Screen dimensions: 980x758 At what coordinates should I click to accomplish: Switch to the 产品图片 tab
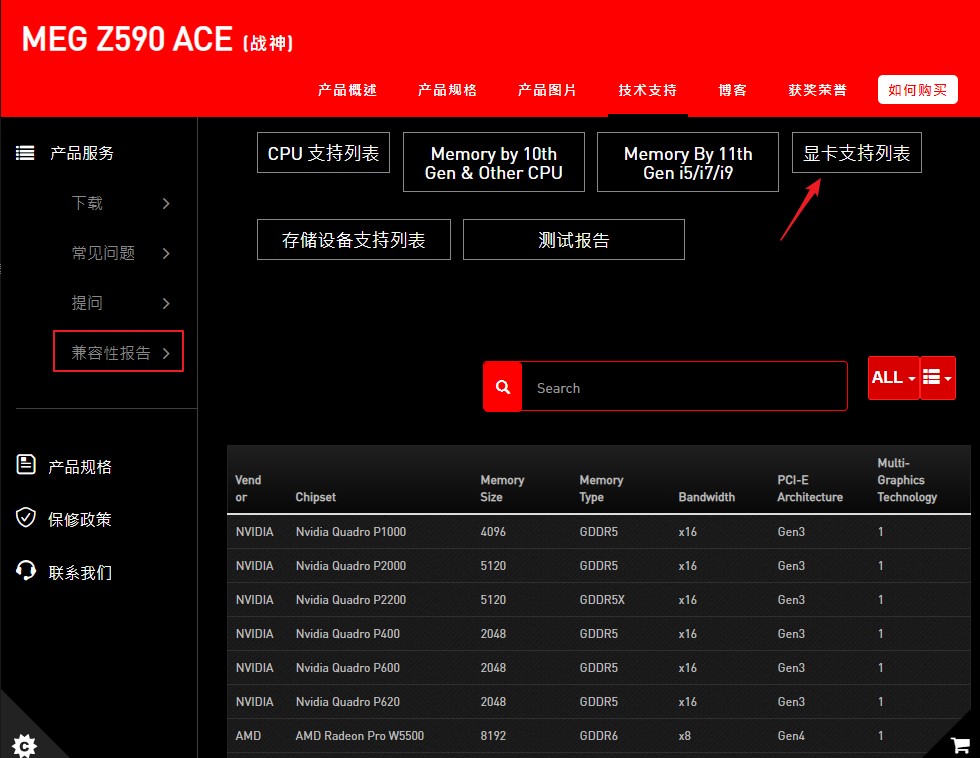tap(547, 90)
